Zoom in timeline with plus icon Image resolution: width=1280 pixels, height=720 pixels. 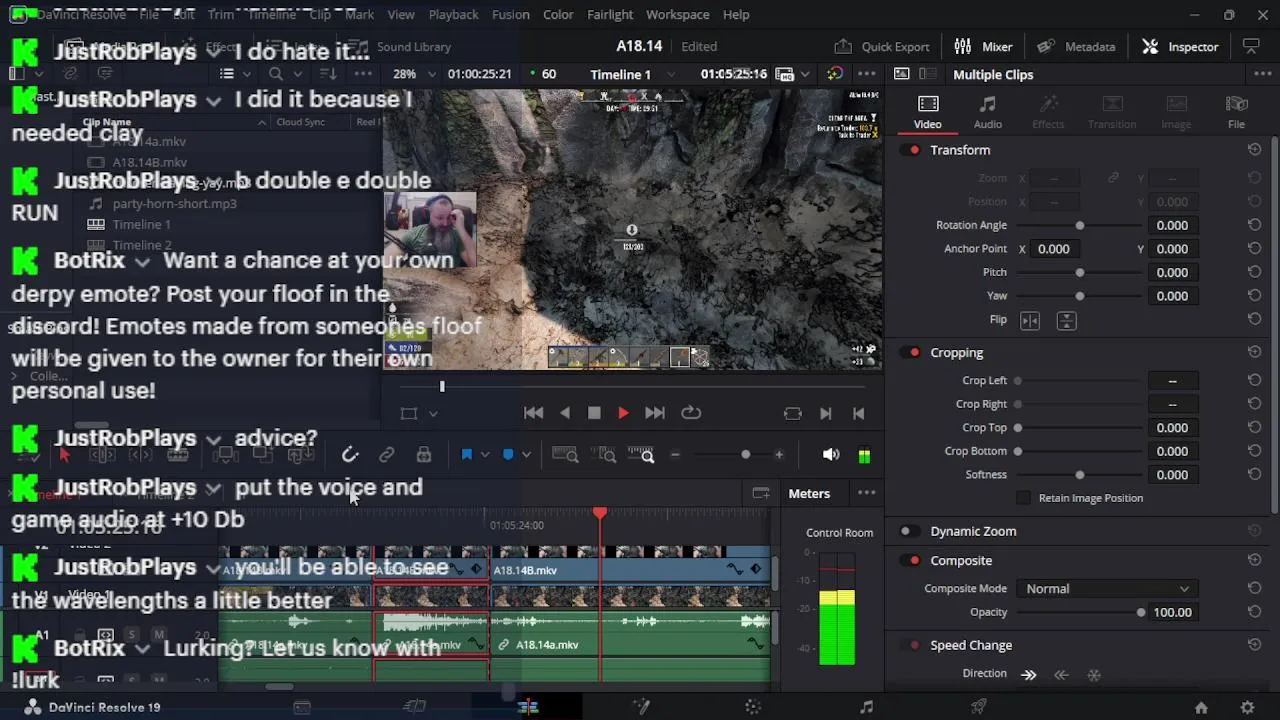coord(779,455)
